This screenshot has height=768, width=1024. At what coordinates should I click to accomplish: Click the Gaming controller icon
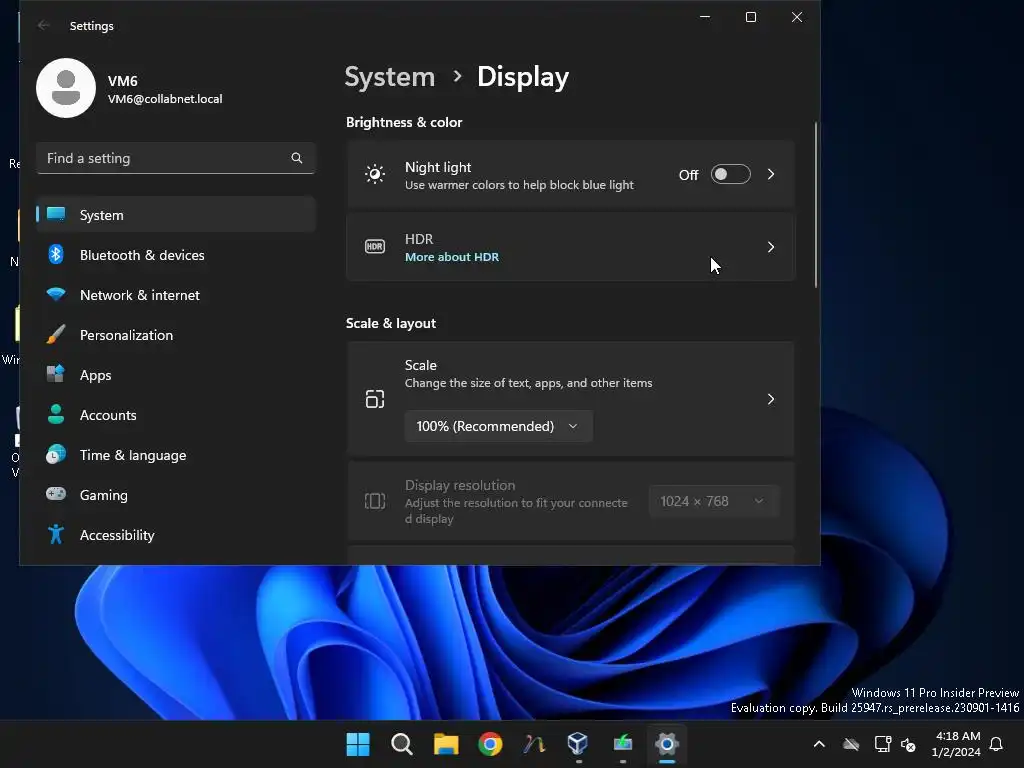coord(56,494)
